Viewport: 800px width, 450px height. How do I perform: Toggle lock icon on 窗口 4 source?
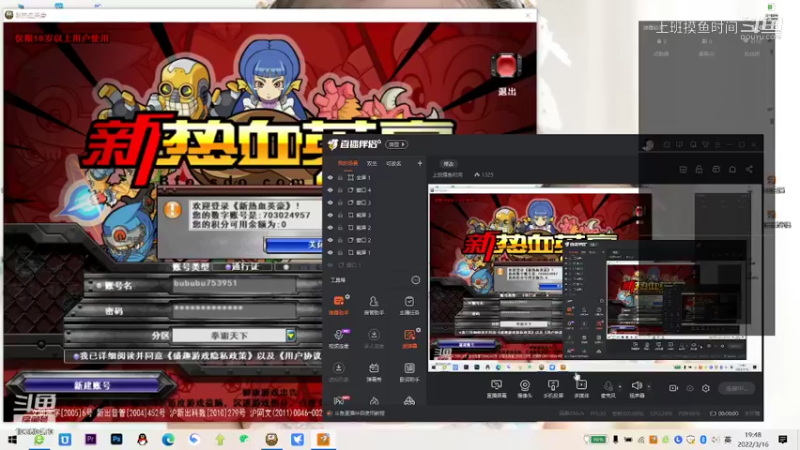click(x=340, y=190)
